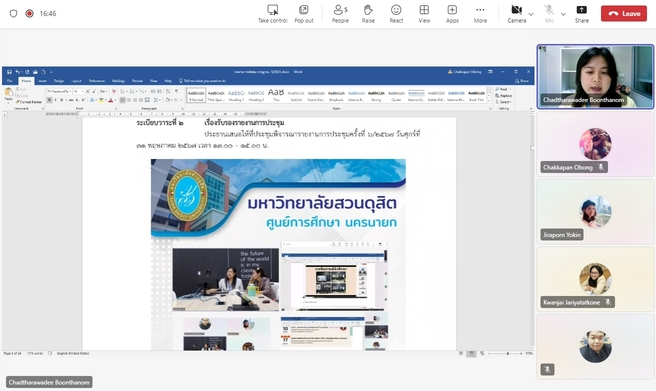The width and height of the screenshot is (656, 391).
Task: Click the Take control icon
Action: pyautogui.click(x=272, y=10)
